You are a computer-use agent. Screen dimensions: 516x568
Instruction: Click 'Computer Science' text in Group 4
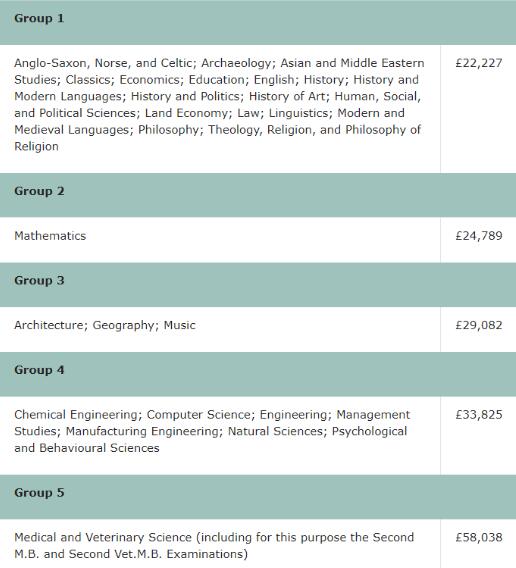tap(198, 414)
